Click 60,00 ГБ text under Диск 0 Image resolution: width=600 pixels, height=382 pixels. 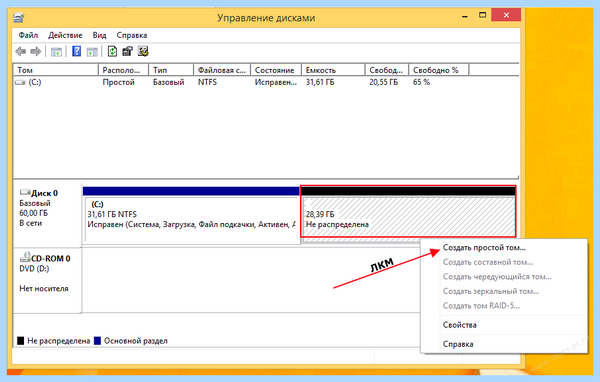coord(34,213)
